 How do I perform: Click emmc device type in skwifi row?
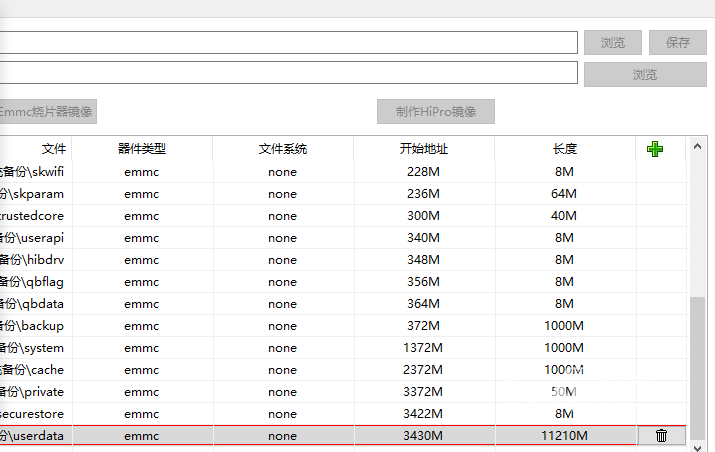(142, 172)
